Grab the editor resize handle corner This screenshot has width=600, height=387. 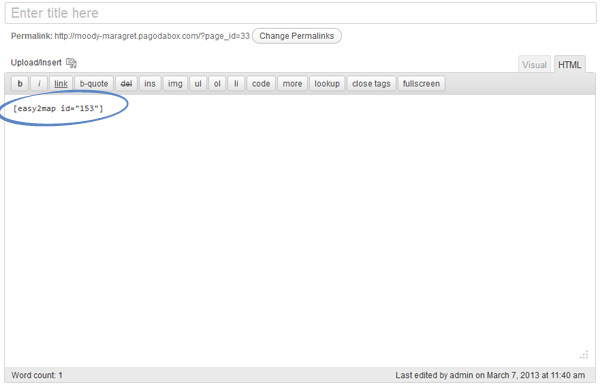(x=584, y=355)
